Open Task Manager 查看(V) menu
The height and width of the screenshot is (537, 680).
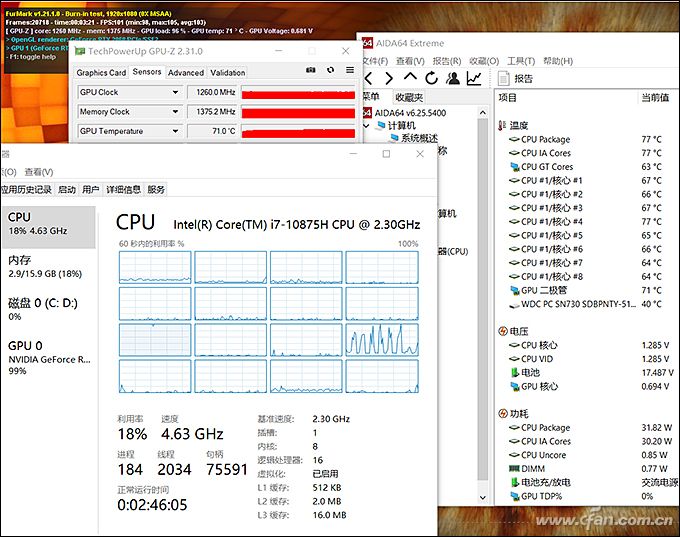click(x=39, y=172)
